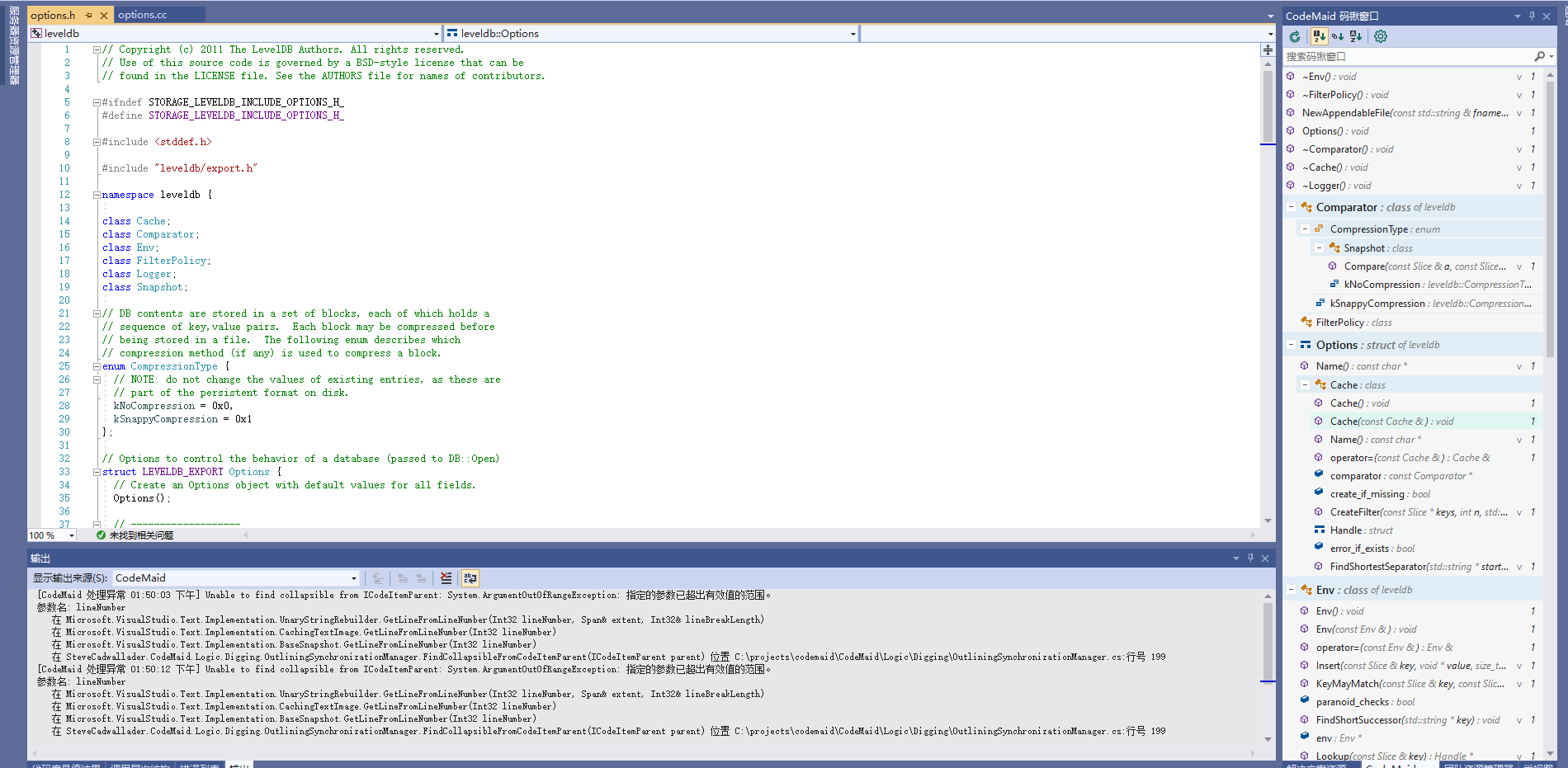Clear all text in the output window

coord(446,577)
